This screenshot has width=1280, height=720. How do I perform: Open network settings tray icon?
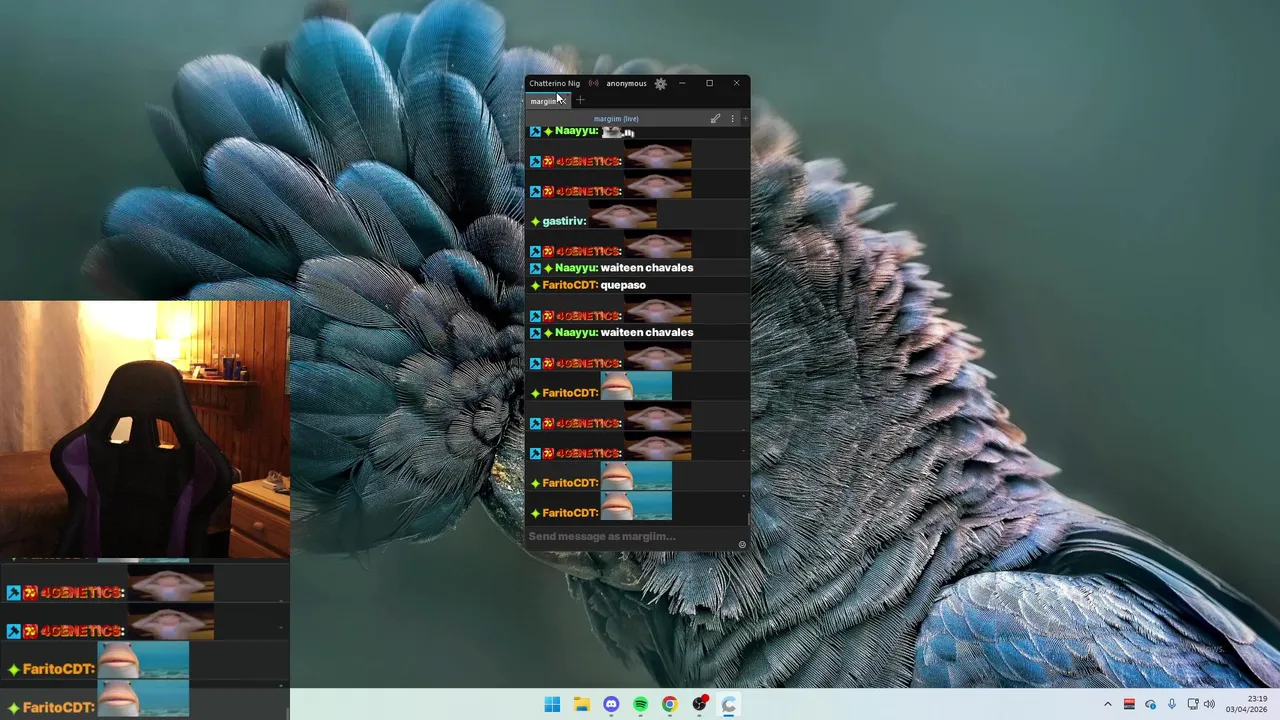click(x=1192, y=705)
